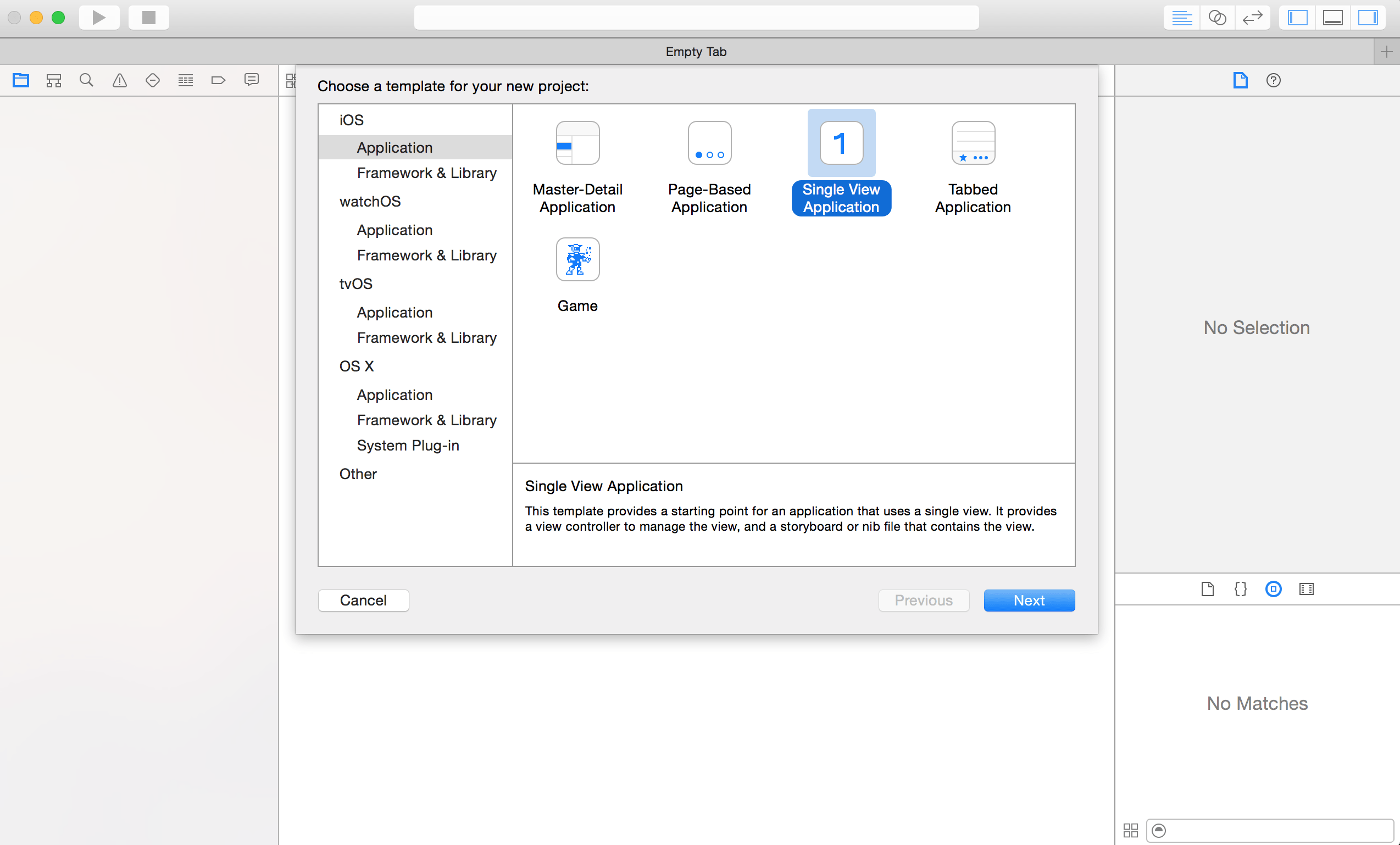The image size is (1400, 845).
Task: Click the Cancel button
Action: 363,601
